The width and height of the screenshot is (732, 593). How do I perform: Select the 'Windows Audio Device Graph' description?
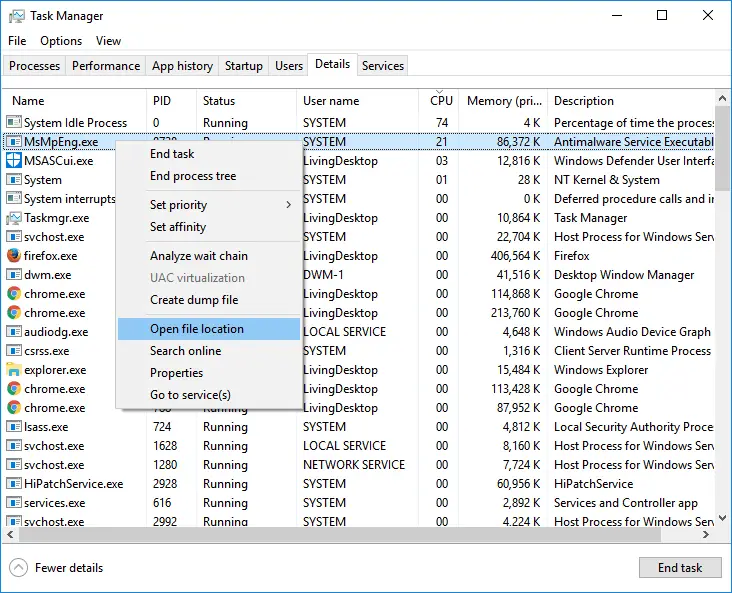point(632,332)
